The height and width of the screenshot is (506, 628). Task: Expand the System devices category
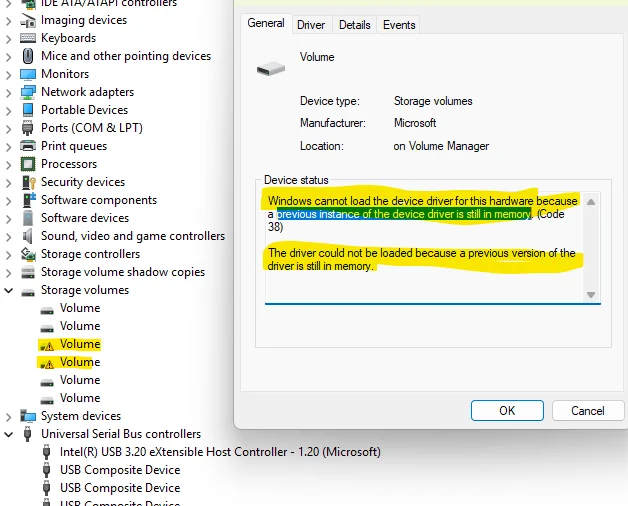click(x=8, y=417)
